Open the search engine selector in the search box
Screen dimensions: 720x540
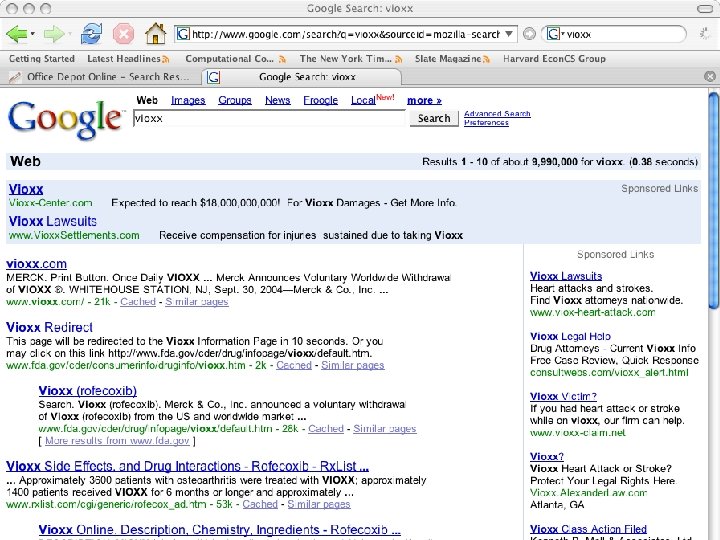click(x=555, y=34)
